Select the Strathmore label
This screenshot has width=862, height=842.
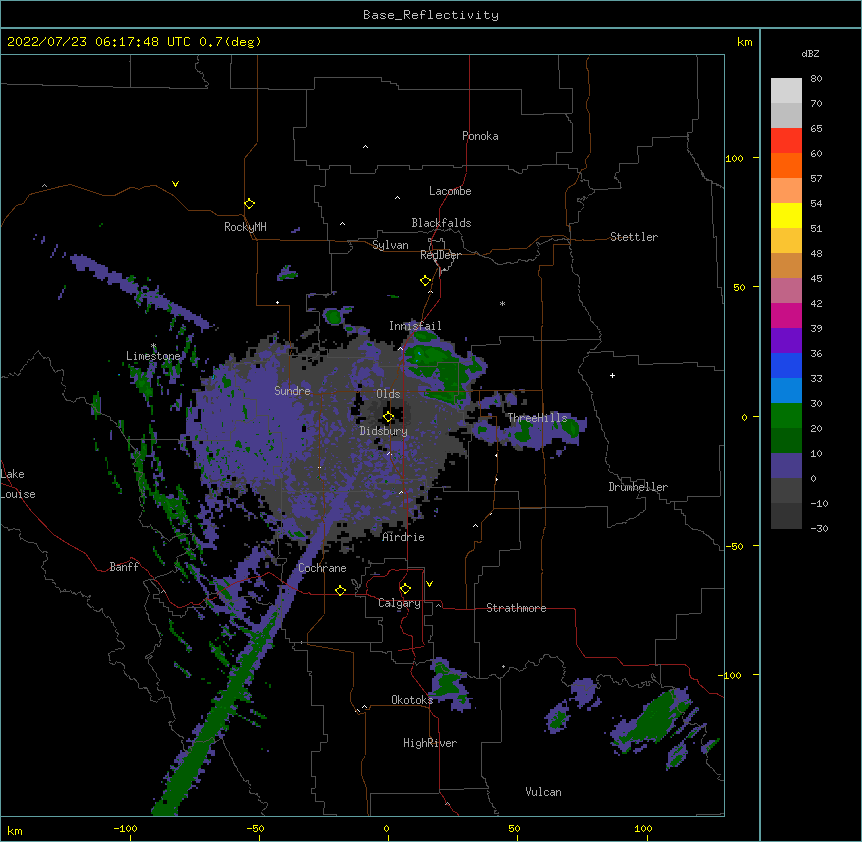516,608
